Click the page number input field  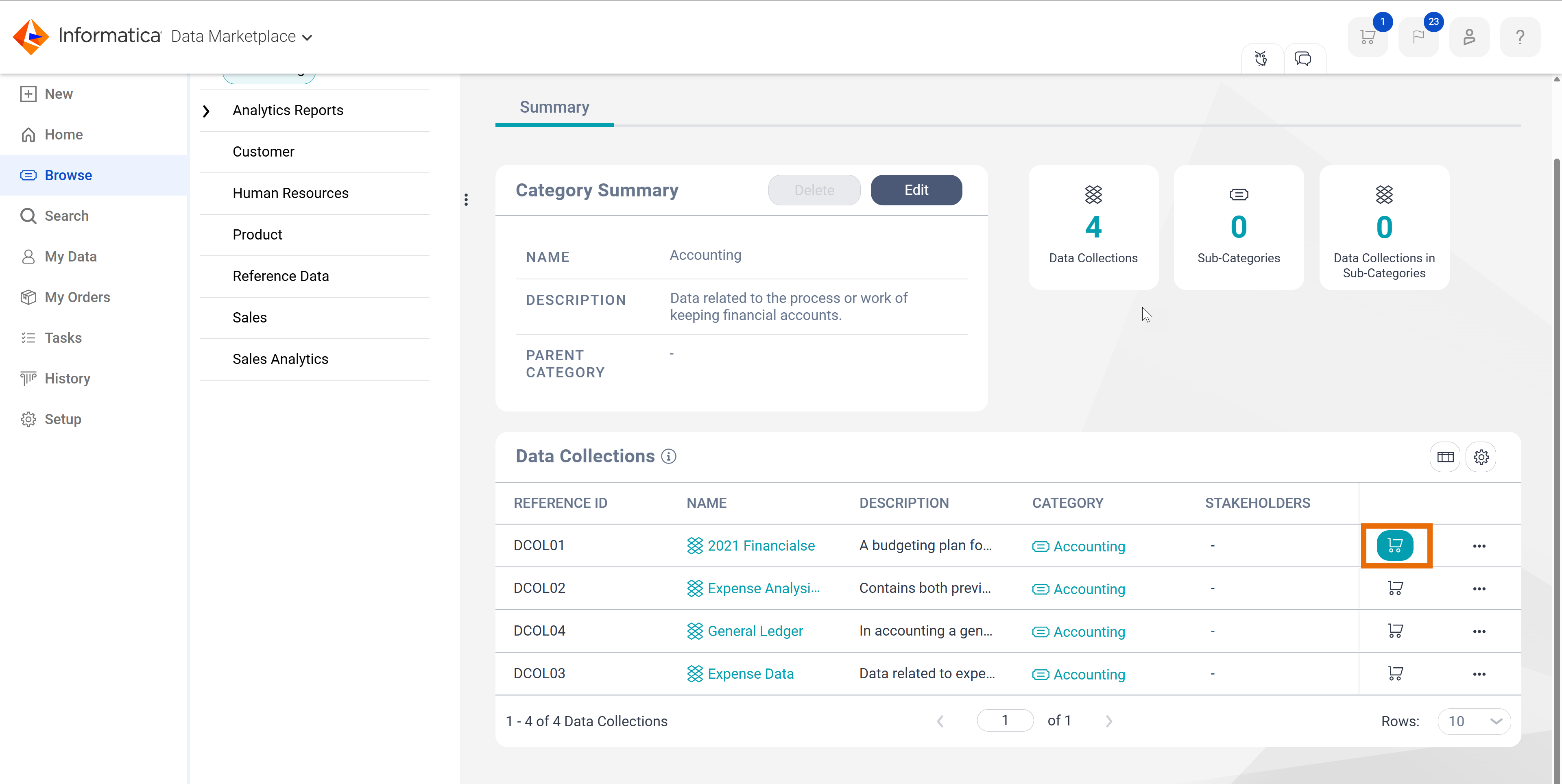[1005, 720]
